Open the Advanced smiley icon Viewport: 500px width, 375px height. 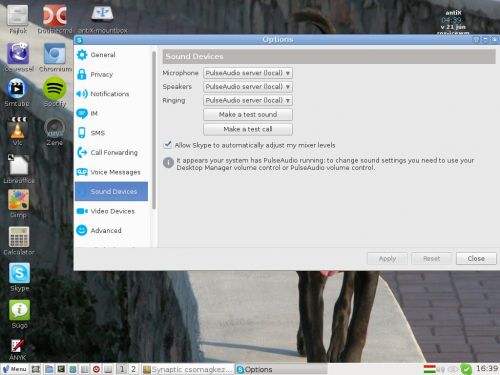(82, 230)
